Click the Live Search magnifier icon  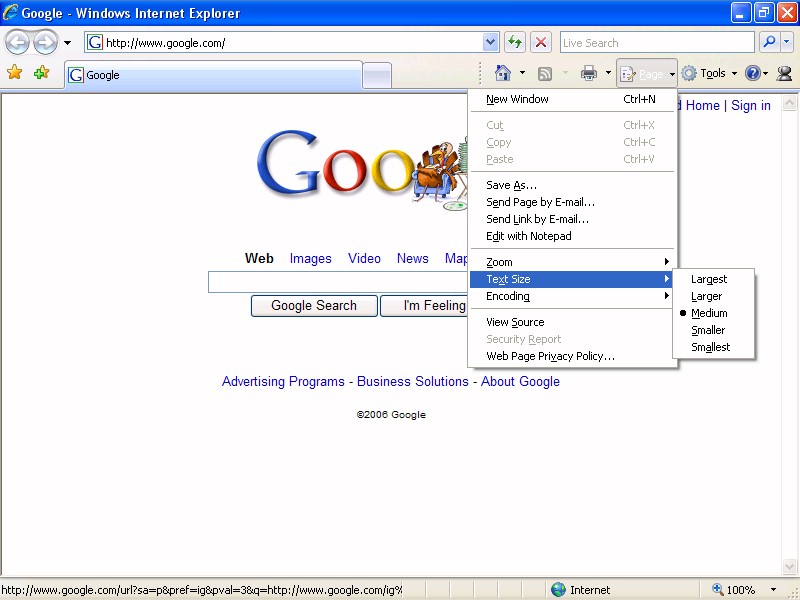769,42
